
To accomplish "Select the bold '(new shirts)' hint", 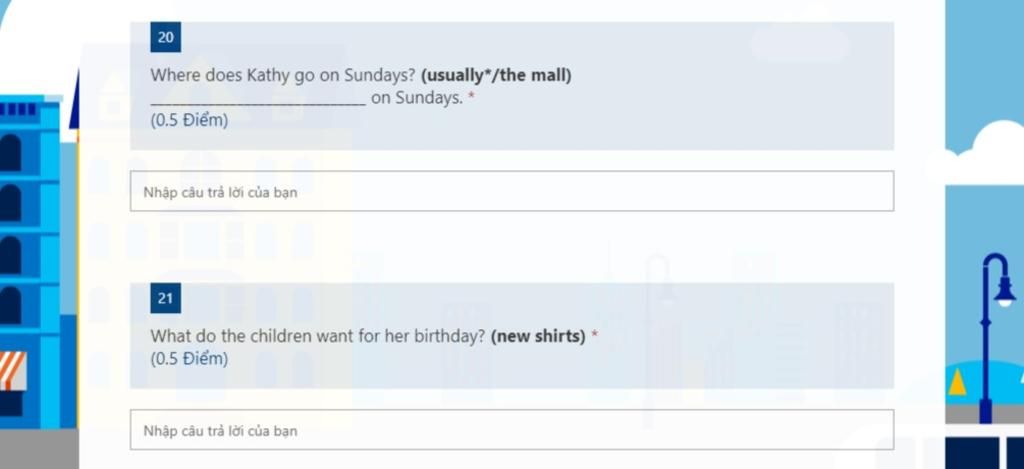I will click(x=538, y=337).
